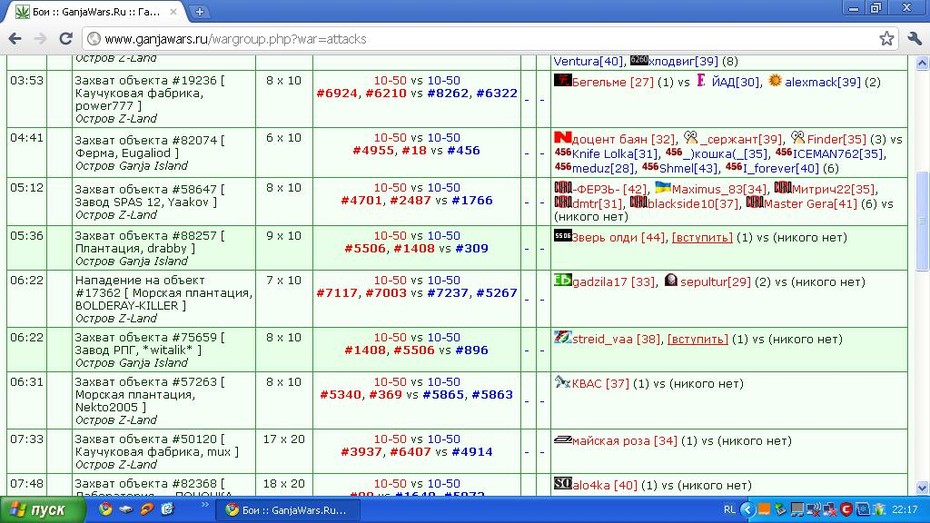Click the scrollbar up arrow
The height and width of the screenshot is (523, 930).
coord(922,62)
